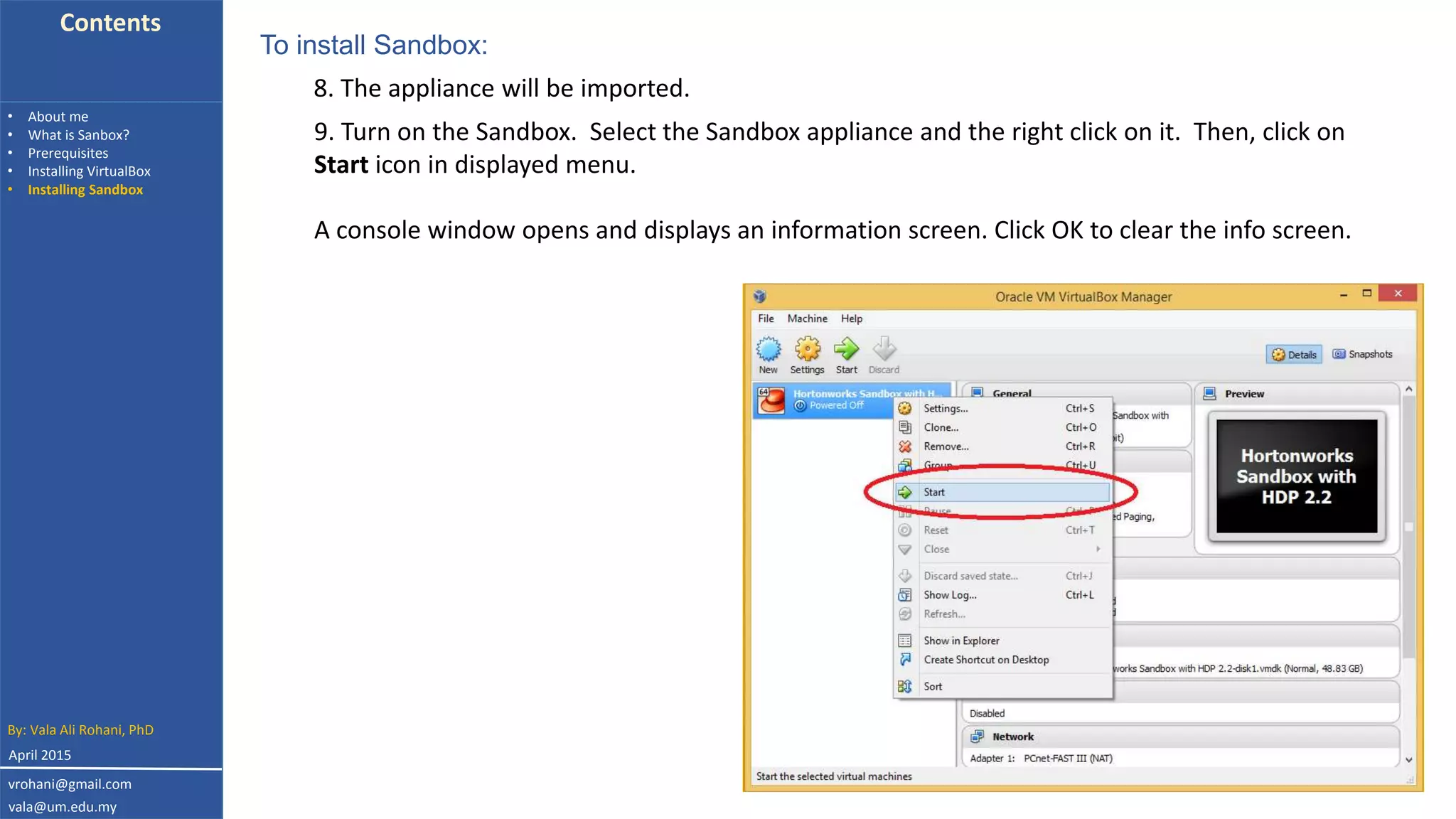1456x819 pixels.
Task: Click the Network section icon
Action: (x=978, y=737)
